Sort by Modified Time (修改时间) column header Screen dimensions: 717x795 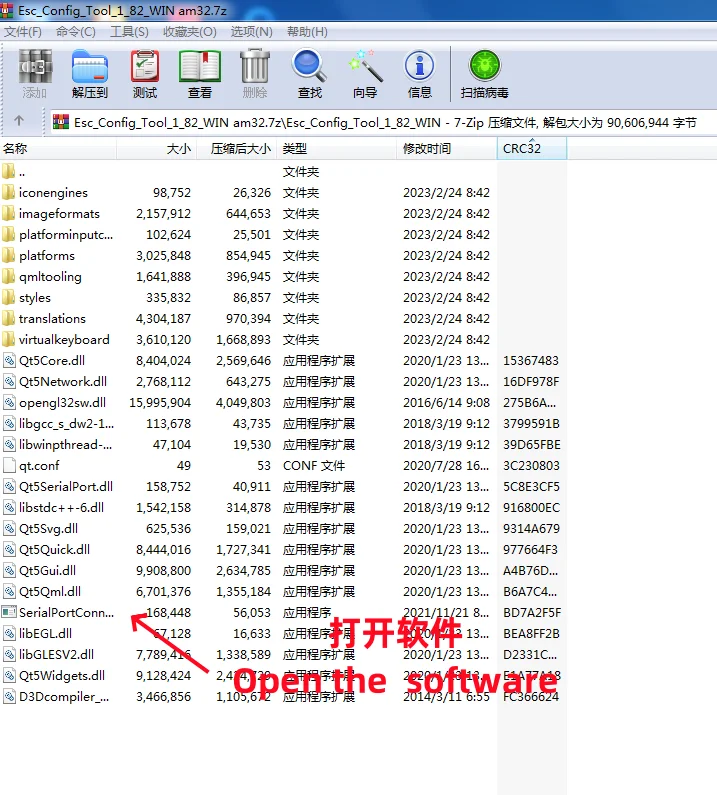pos(427,148)
